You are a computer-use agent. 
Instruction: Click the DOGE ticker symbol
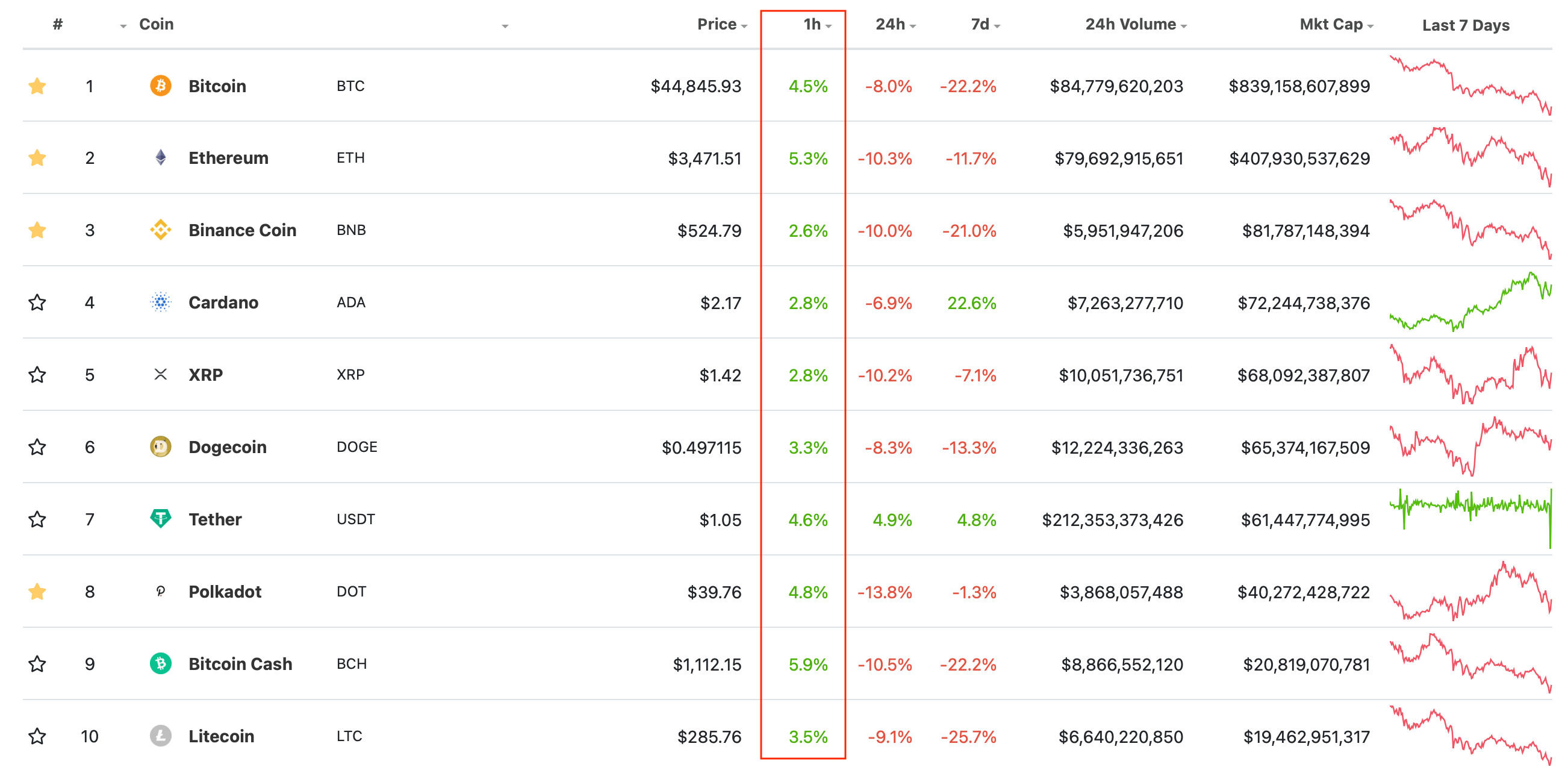click(x=356, y=447)
